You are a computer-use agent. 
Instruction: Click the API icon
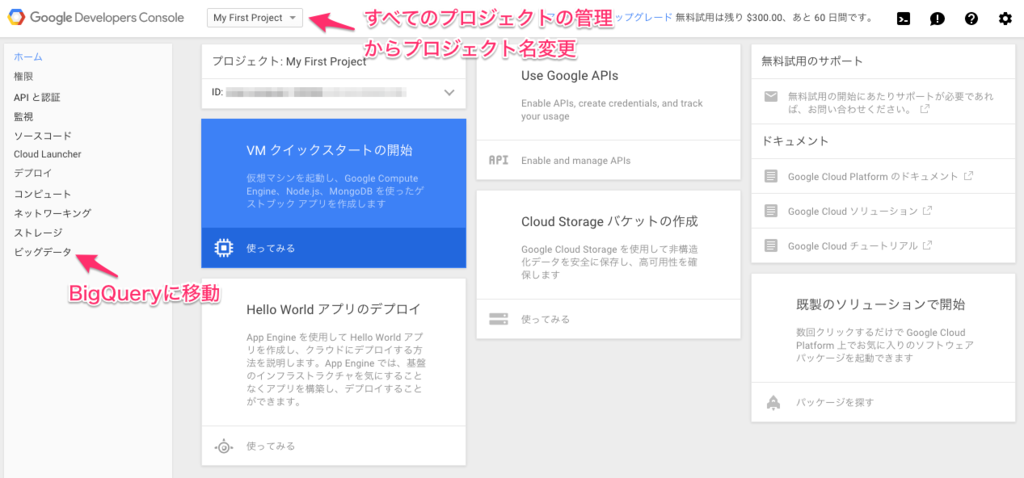click(x=498, y=160)
